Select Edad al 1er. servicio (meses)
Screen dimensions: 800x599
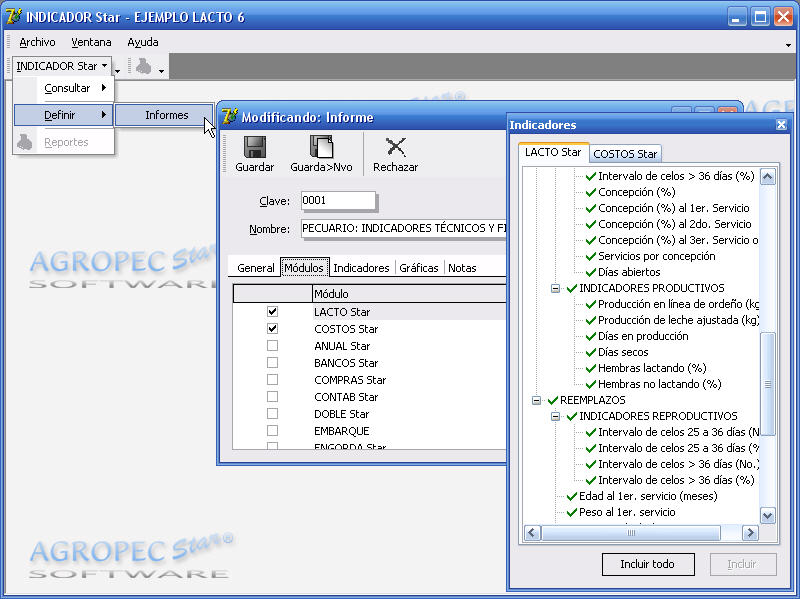pyautogui.click(x=648, y=496)
